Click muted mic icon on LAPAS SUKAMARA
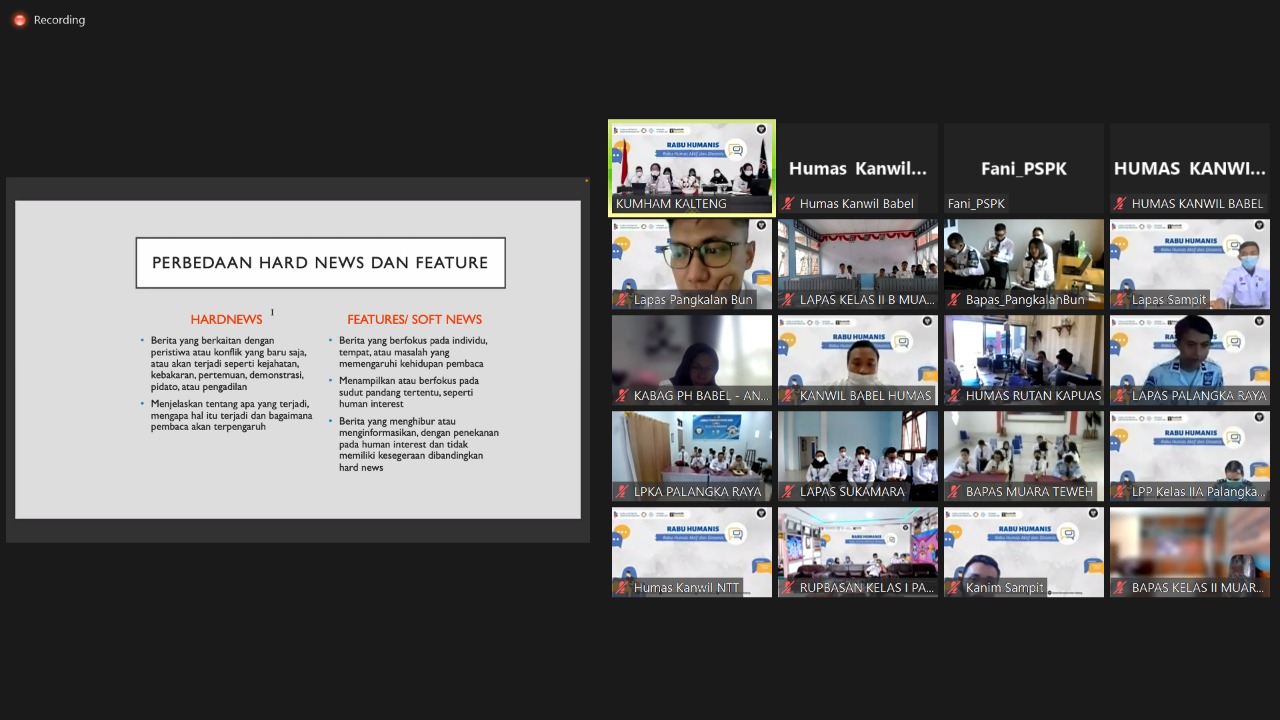This screenshot has height=720, width=1280. coord(789,492)
